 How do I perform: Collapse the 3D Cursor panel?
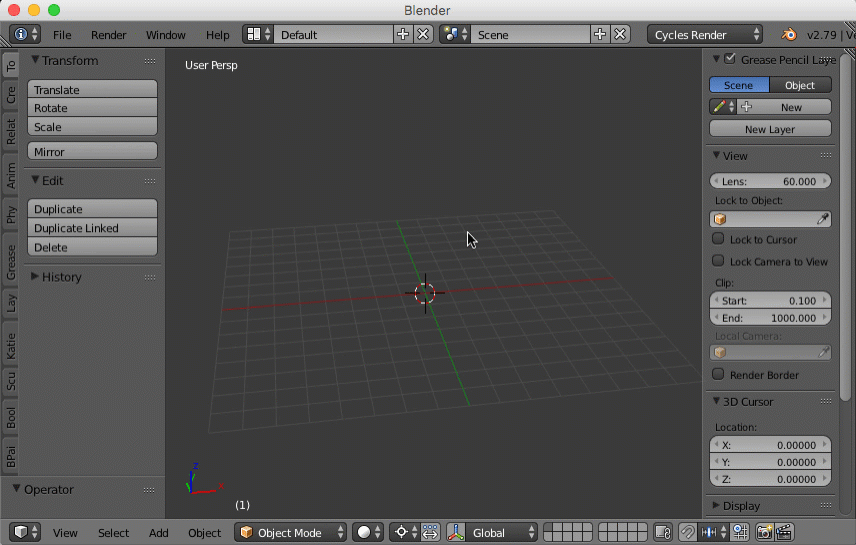click(716, 401)
